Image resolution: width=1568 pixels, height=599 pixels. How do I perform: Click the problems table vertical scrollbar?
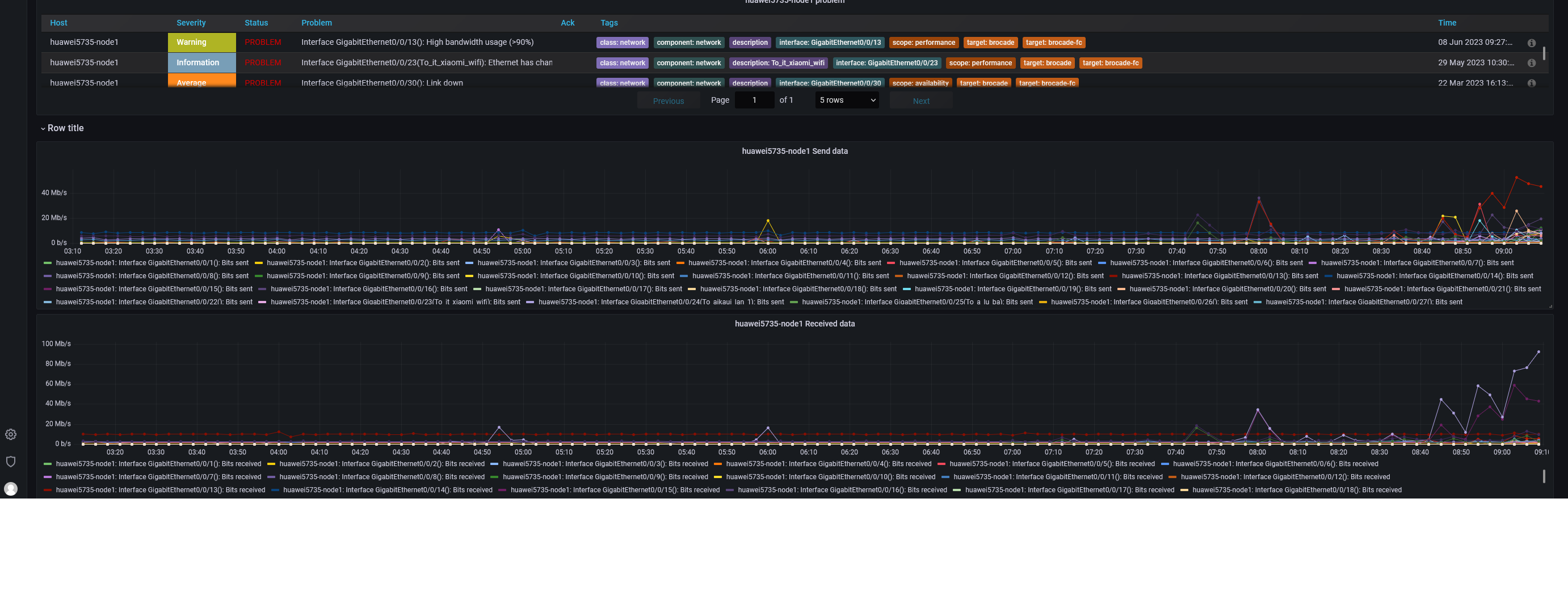point(1544,53)
